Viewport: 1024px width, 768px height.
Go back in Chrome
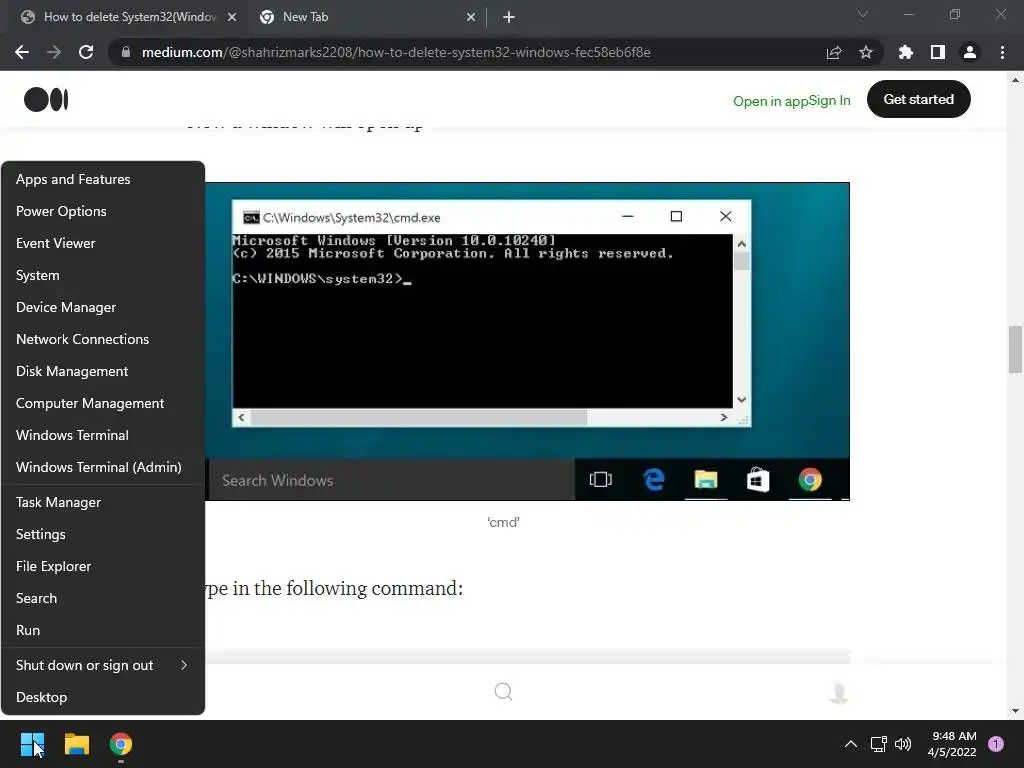point(22,52)
